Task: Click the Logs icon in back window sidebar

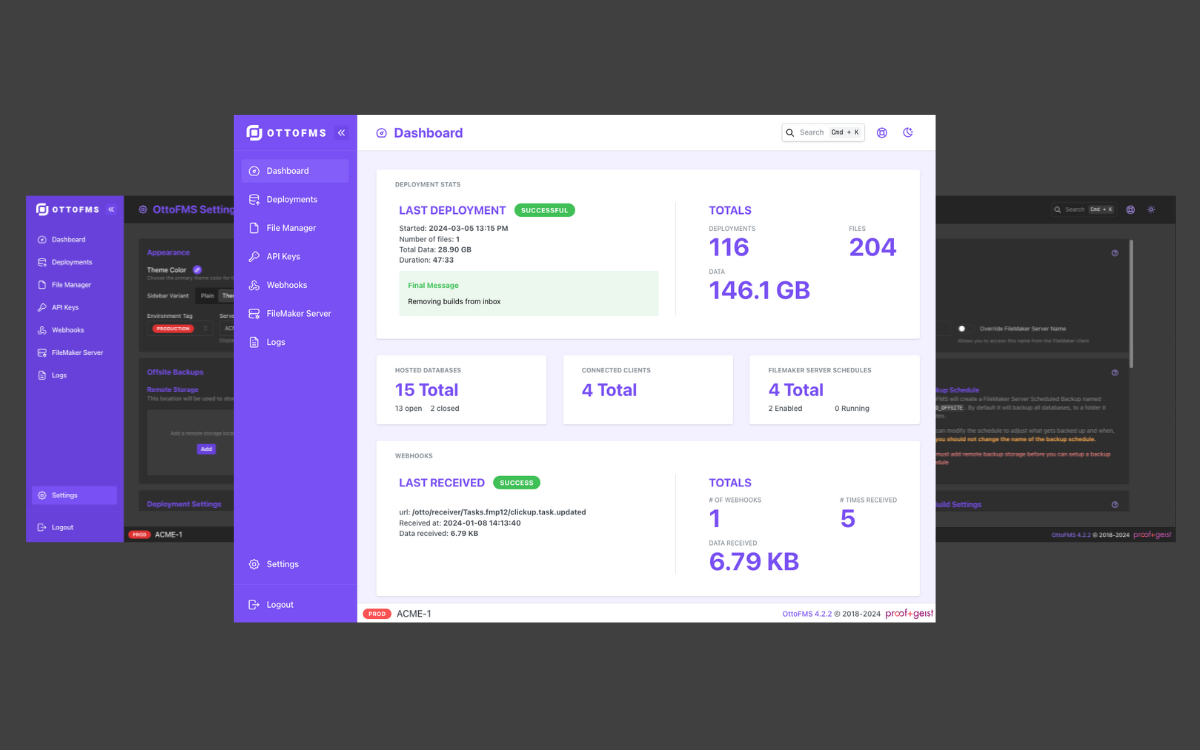Action: pos(42,375)
